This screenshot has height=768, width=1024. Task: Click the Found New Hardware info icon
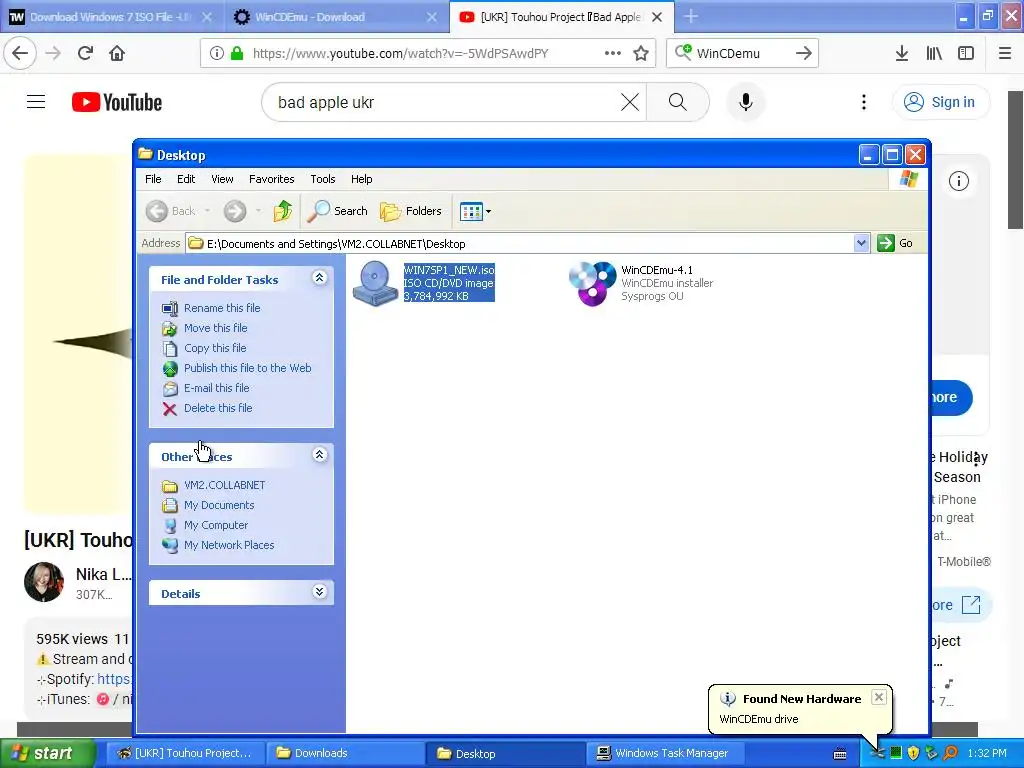pos(728,699)
